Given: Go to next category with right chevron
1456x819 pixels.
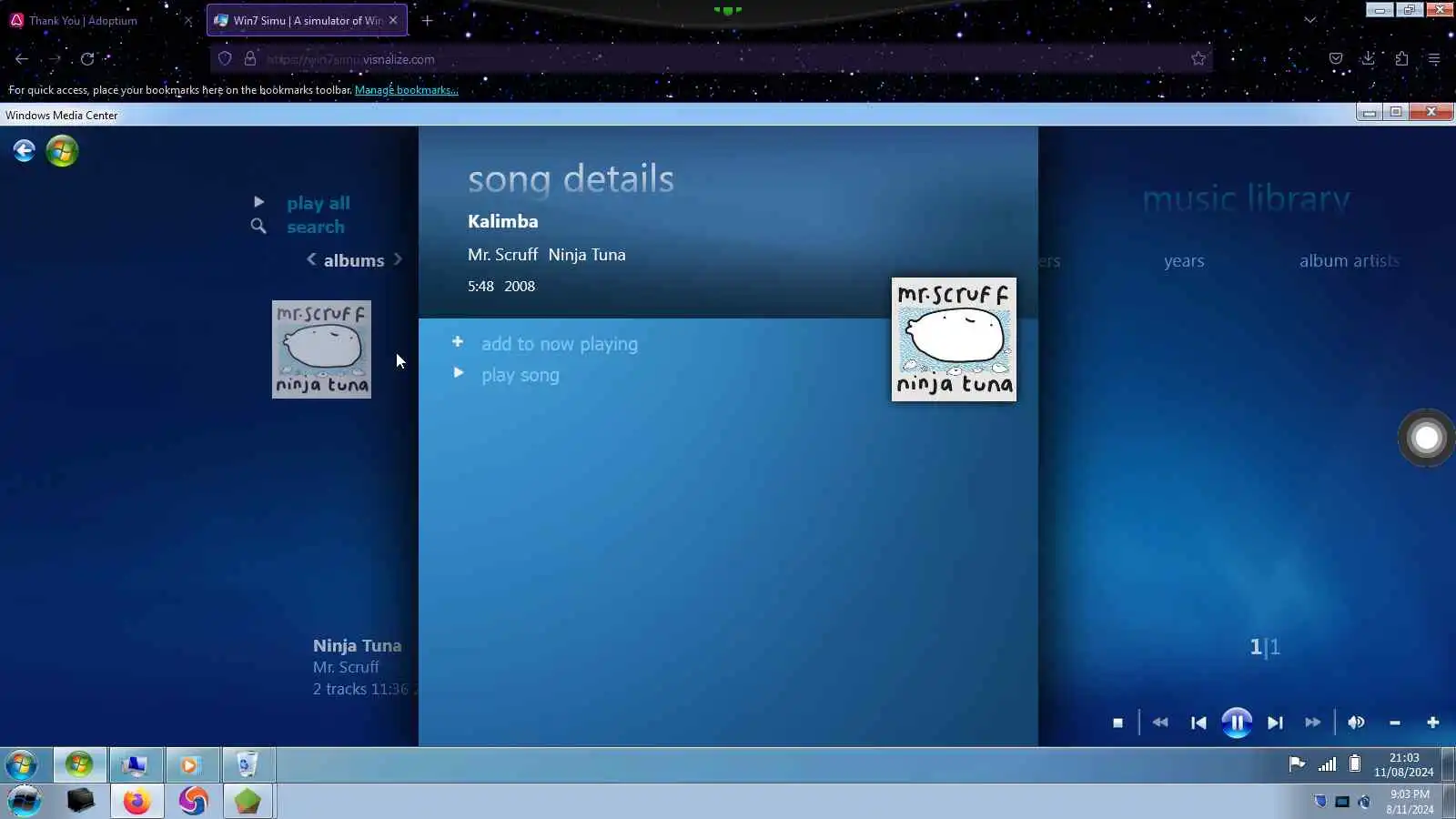Looking at the screenshot, I should 398,259.
